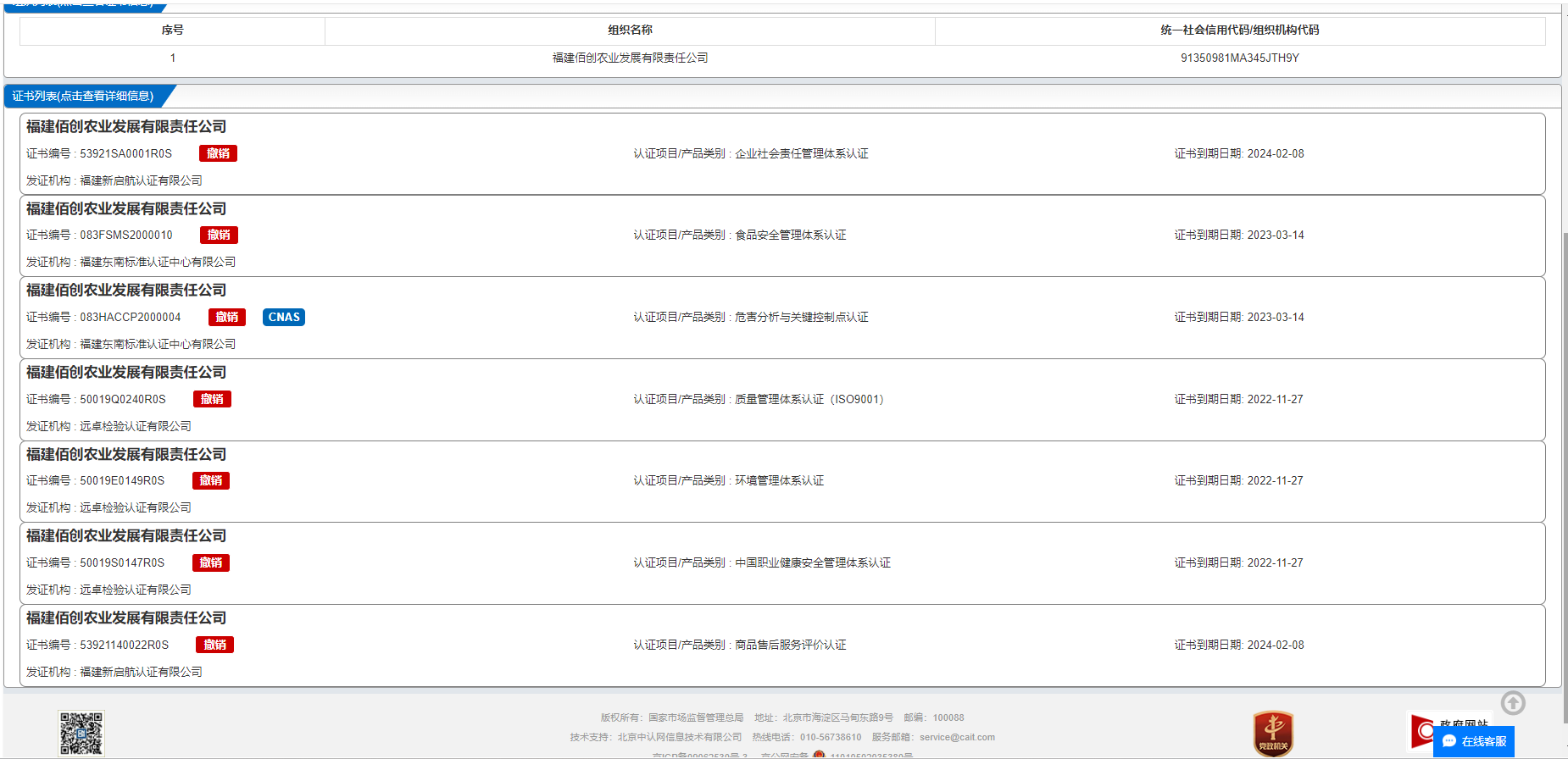Click the QR code image in footer

(x=81, y=734)
